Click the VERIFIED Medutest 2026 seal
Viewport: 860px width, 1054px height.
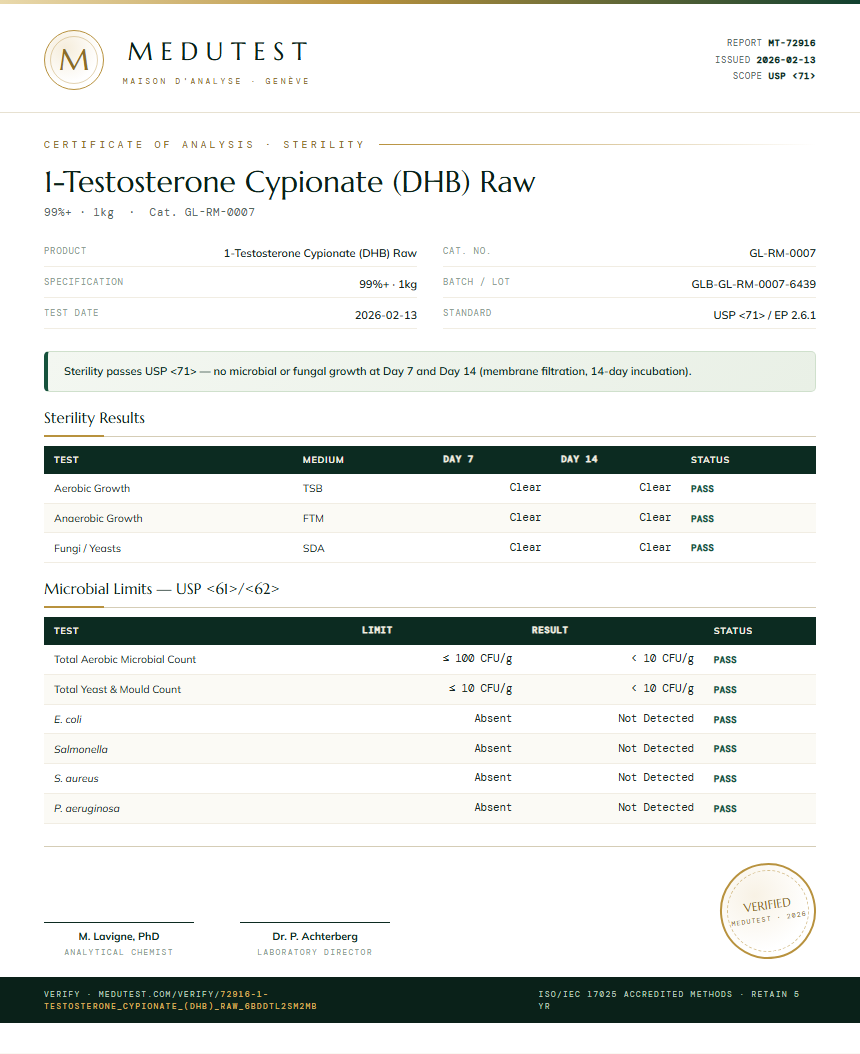click(767, 911)
